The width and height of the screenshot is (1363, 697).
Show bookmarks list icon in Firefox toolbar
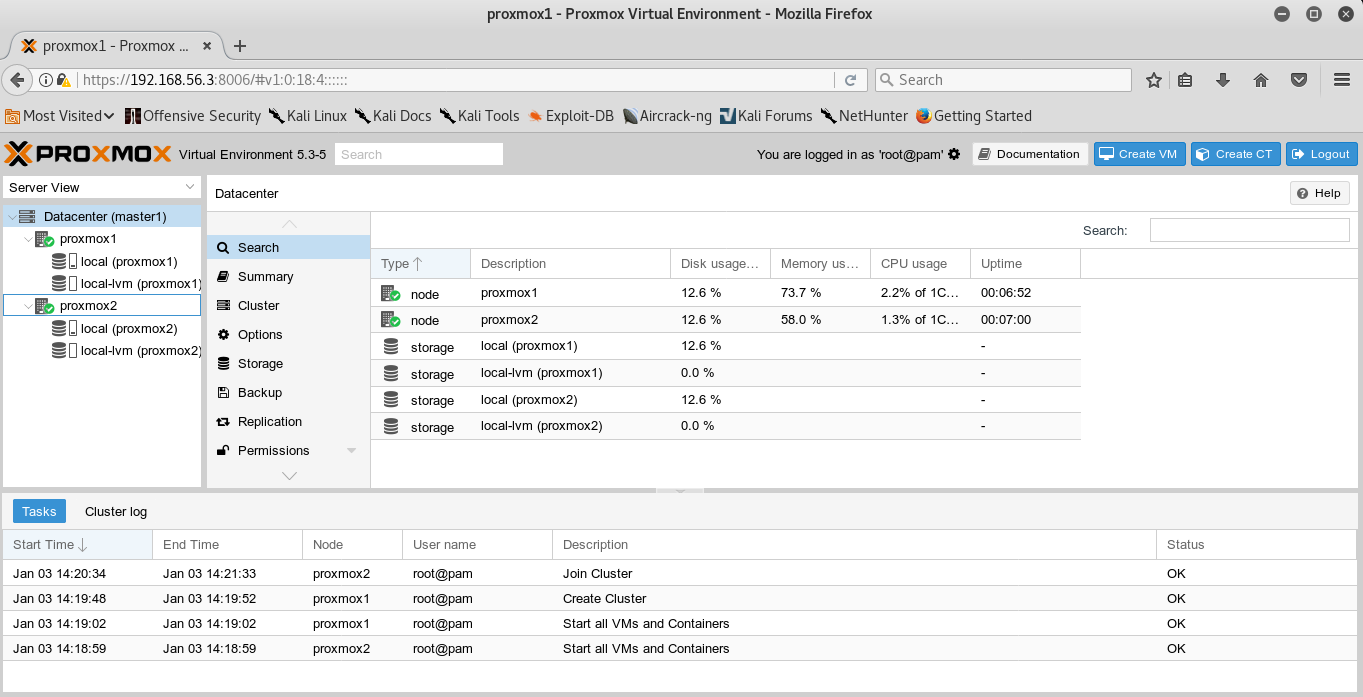[1185, 80]
